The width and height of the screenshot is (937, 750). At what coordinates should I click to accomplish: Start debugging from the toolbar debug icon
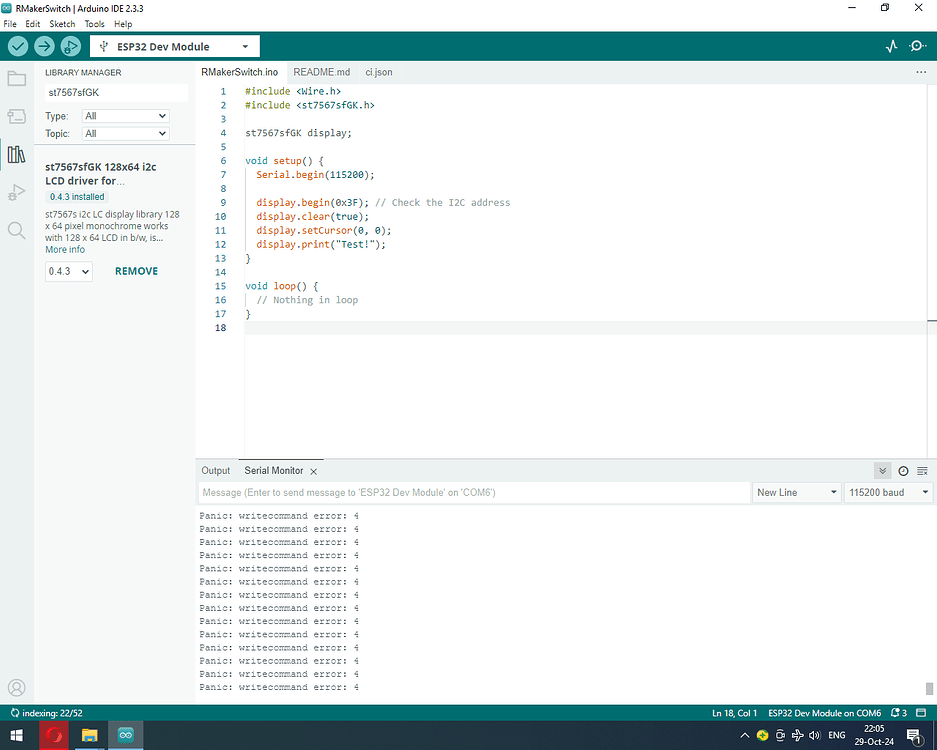coord(70,46)
